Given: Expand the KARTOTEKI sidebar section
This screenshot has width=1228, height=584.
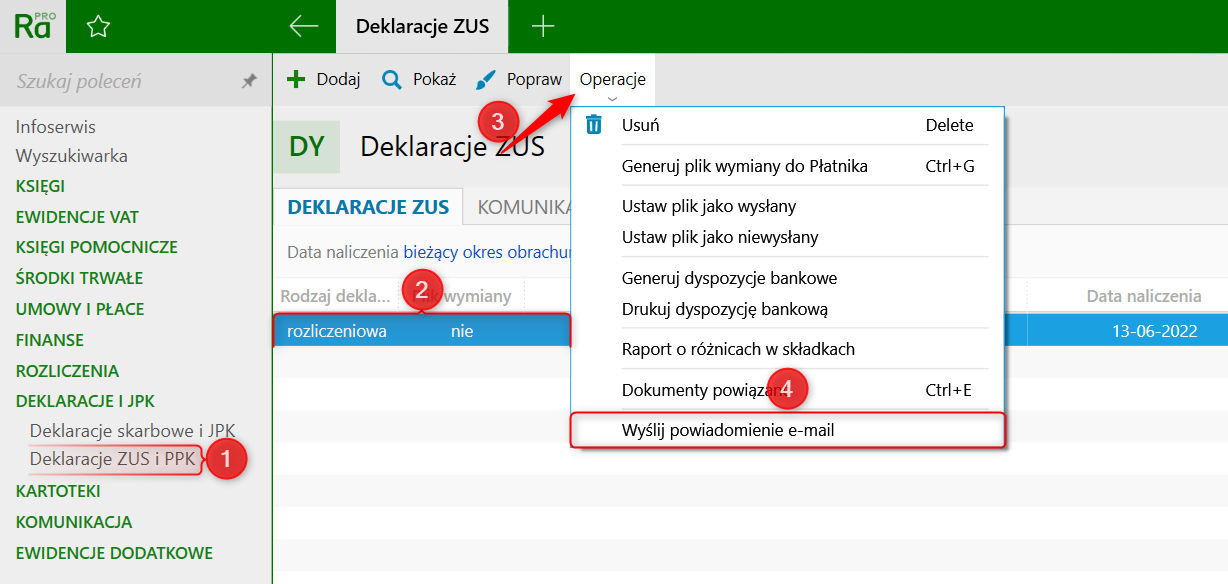Looking at the screenshot, I should pos(58,491).
